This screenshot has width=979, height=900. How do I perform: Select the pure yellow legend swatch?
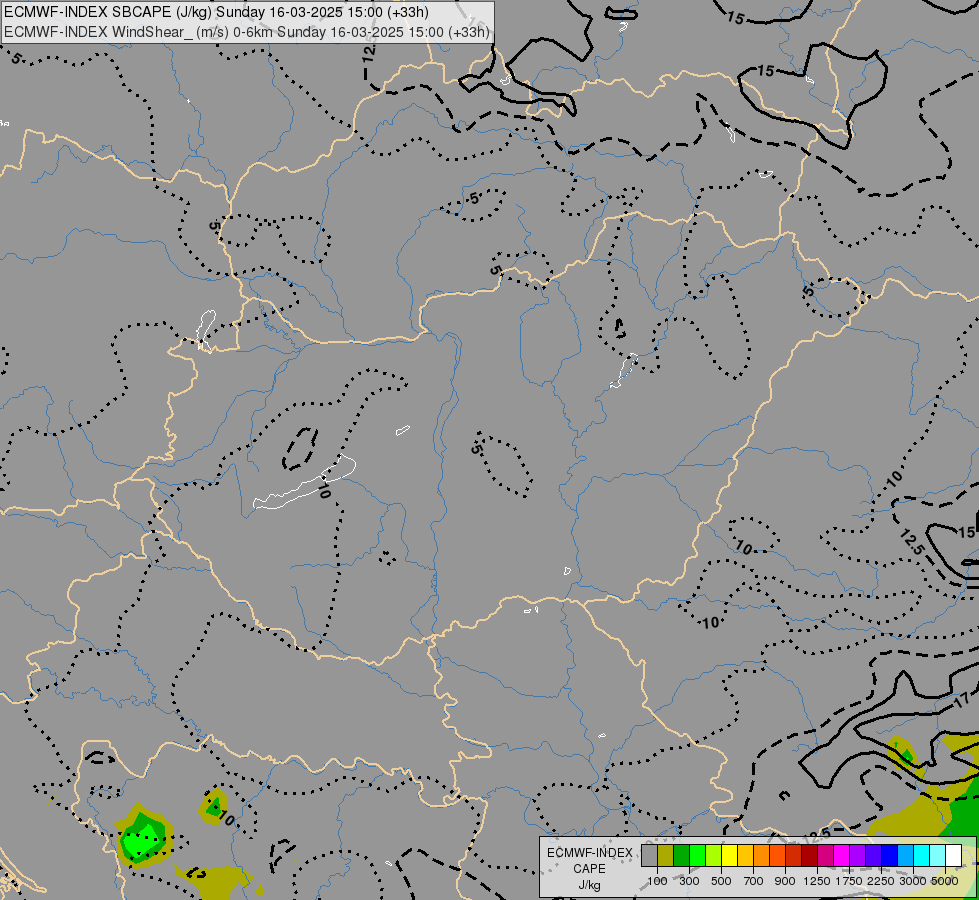pyautogui.click(x=730, y=856)
